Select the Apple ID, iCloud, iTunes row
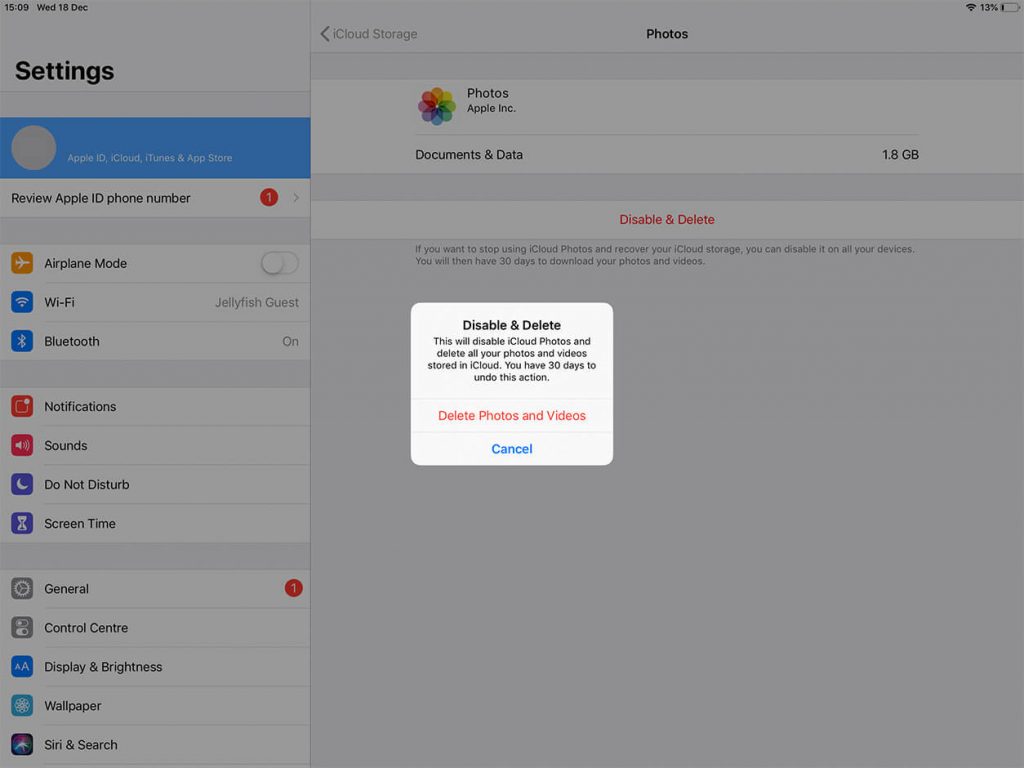 click(x=155, y=148)
